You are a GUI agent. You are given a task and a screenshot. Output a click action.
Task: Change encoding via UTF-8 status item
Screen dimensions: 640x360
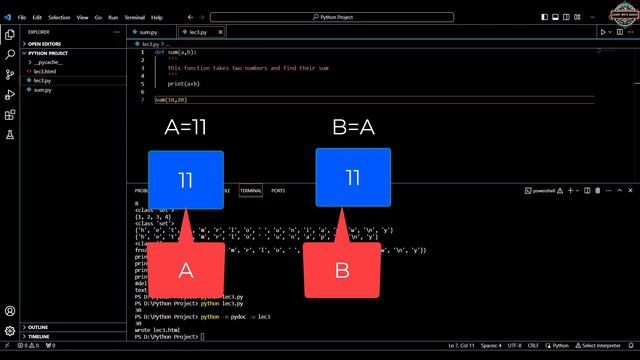click(514, 346)
